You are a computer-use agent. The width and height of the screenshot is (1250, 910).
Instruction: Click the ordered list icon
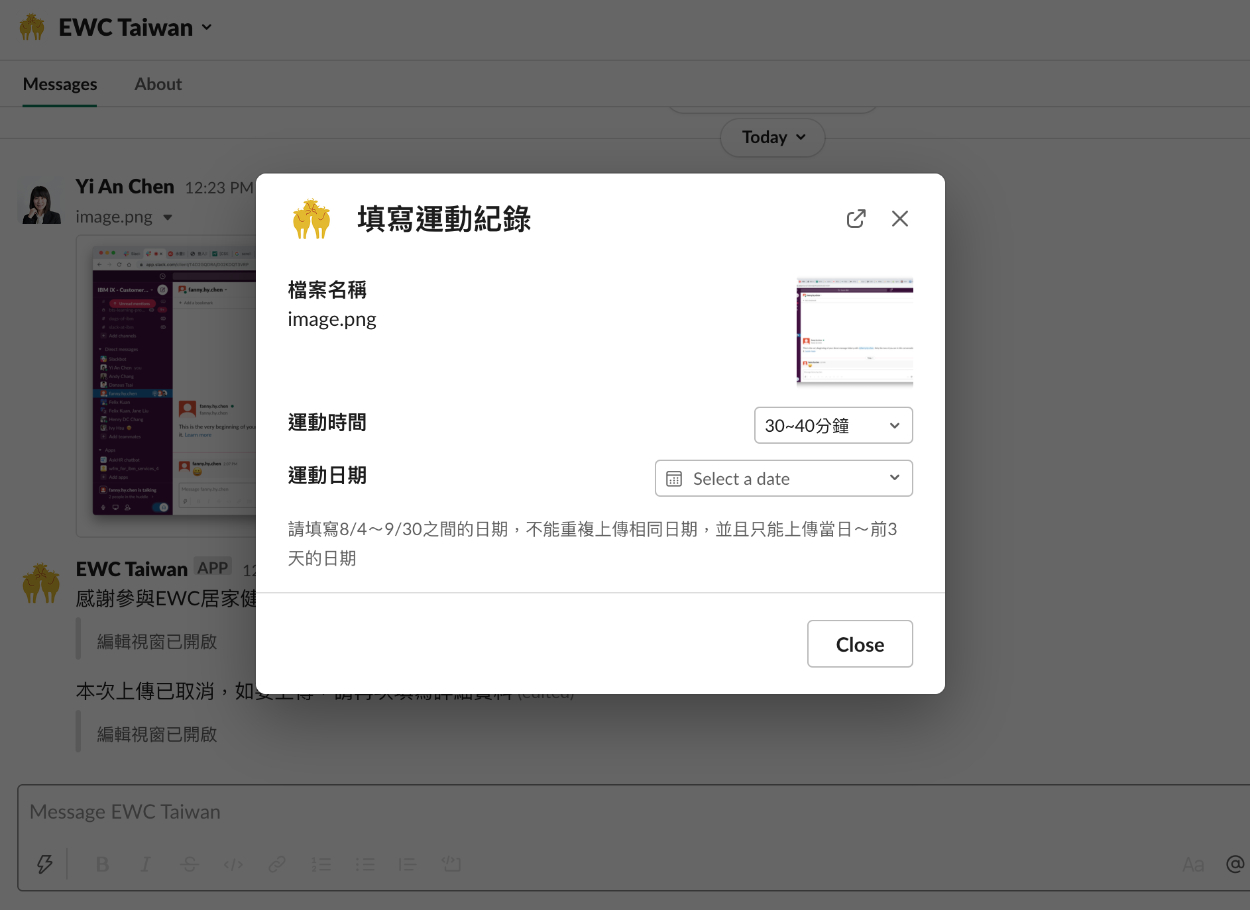tap(321, 864)
